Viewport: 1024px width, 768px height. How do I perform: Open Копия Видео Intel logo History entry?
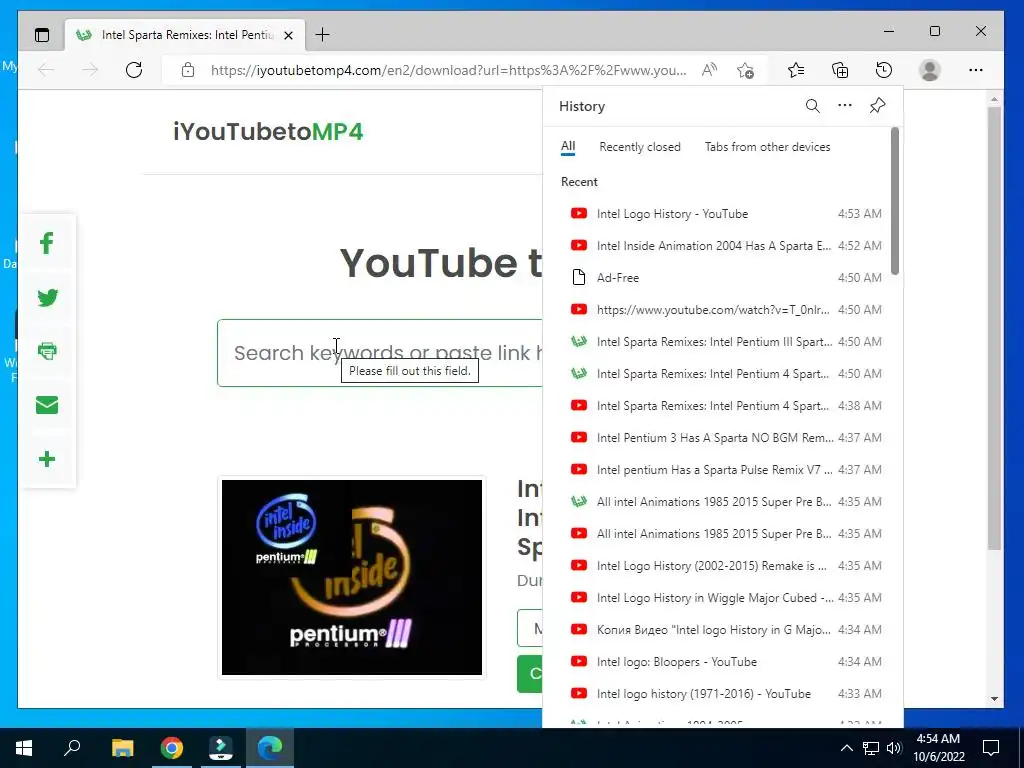721,630
